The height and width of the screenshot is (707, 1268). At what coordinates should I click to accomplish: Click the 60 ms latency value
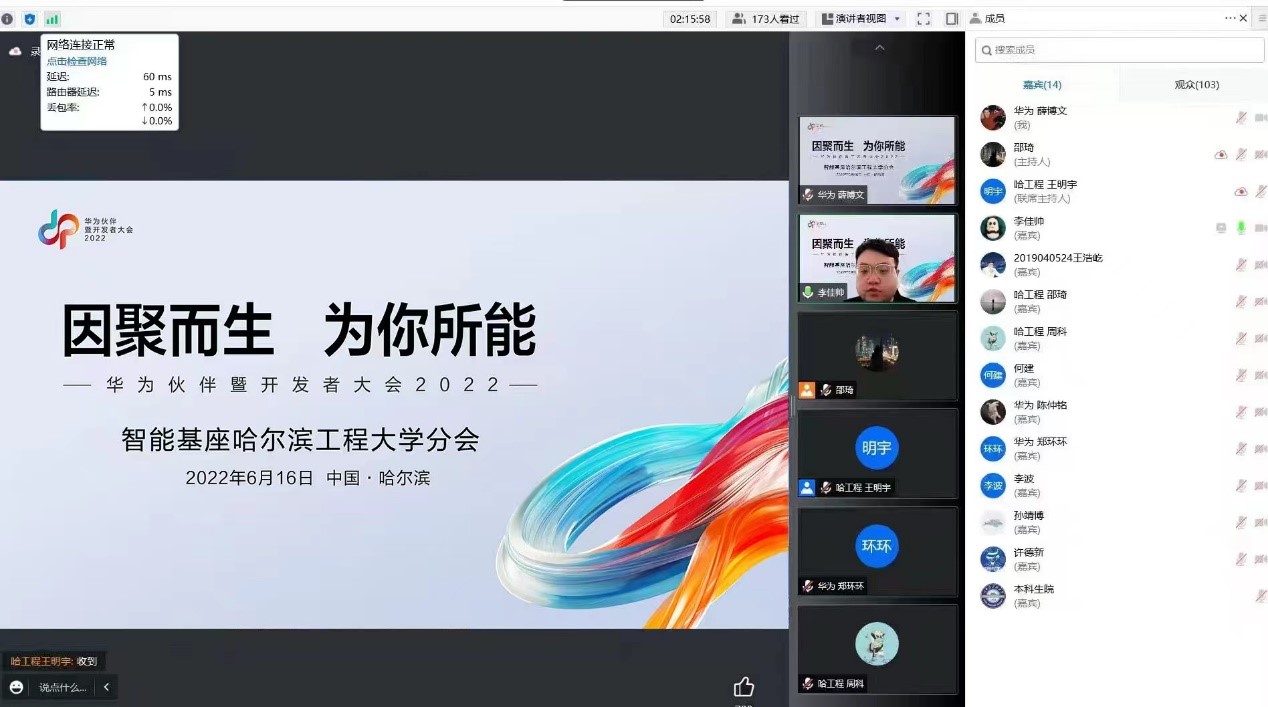pos(157,77)
